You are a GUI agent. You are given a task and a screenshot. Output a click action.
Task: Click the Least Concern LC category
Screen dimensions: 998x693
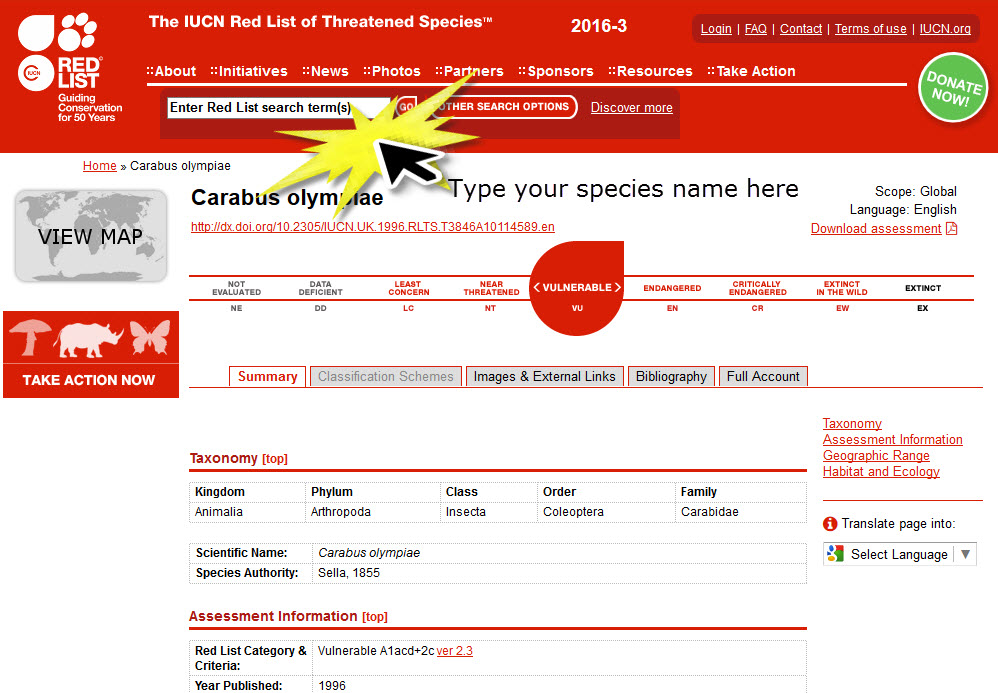coord(409,296)
